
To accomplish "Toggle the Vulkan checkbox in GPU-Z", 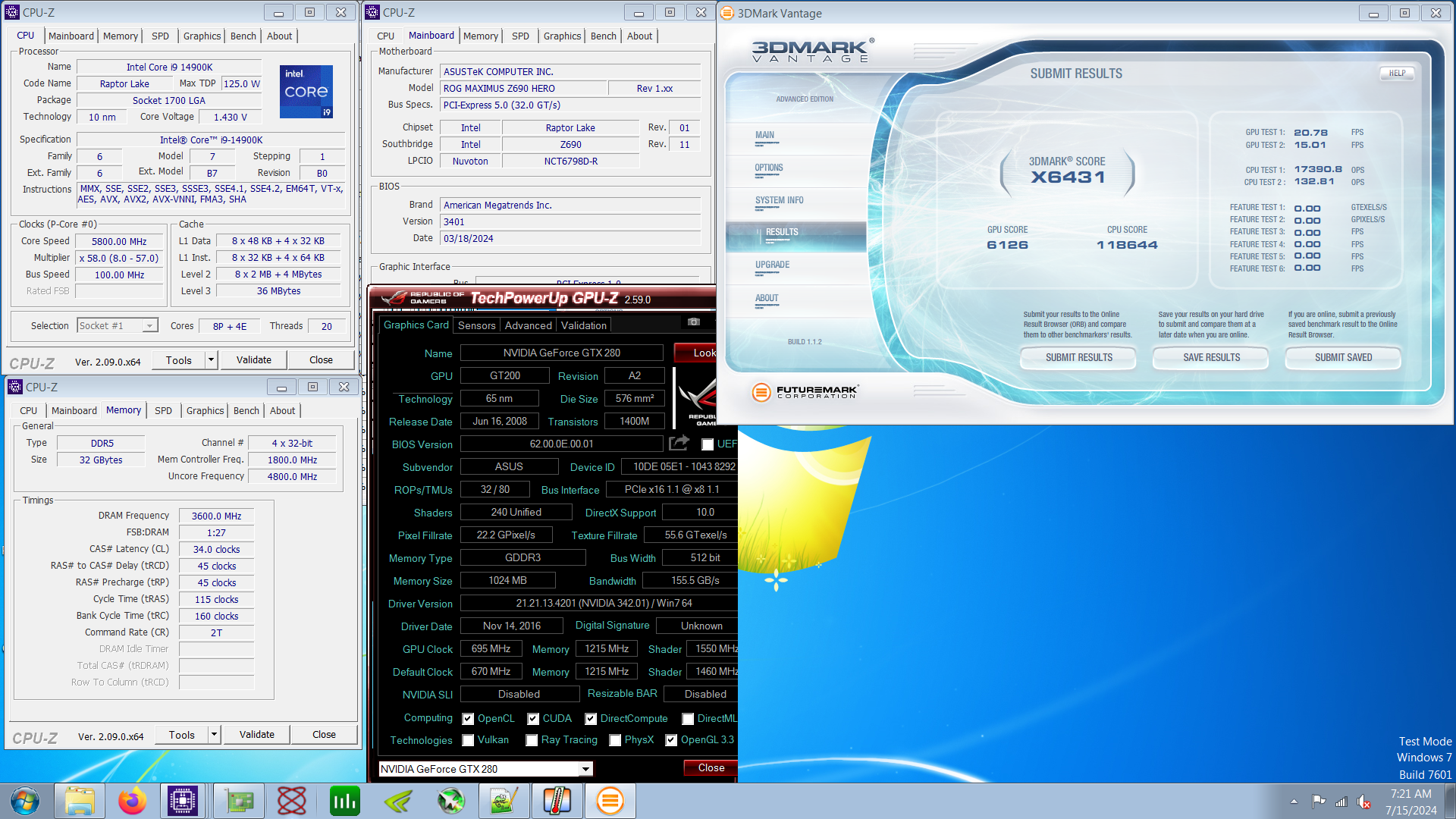I will pyautogui.click(x=468, y=740).
